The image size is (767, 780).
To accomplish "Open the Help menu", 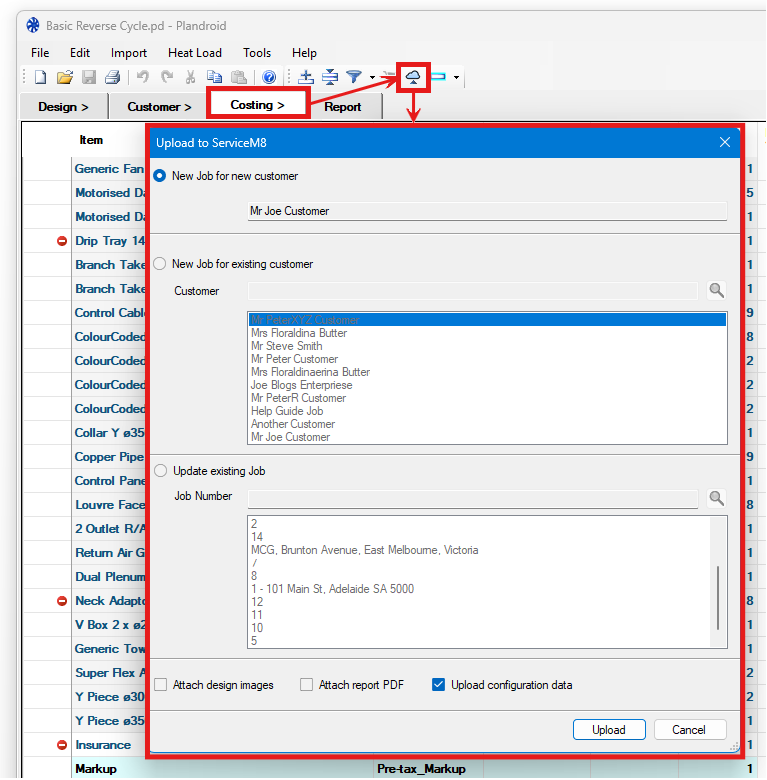I will pos(304,53).
